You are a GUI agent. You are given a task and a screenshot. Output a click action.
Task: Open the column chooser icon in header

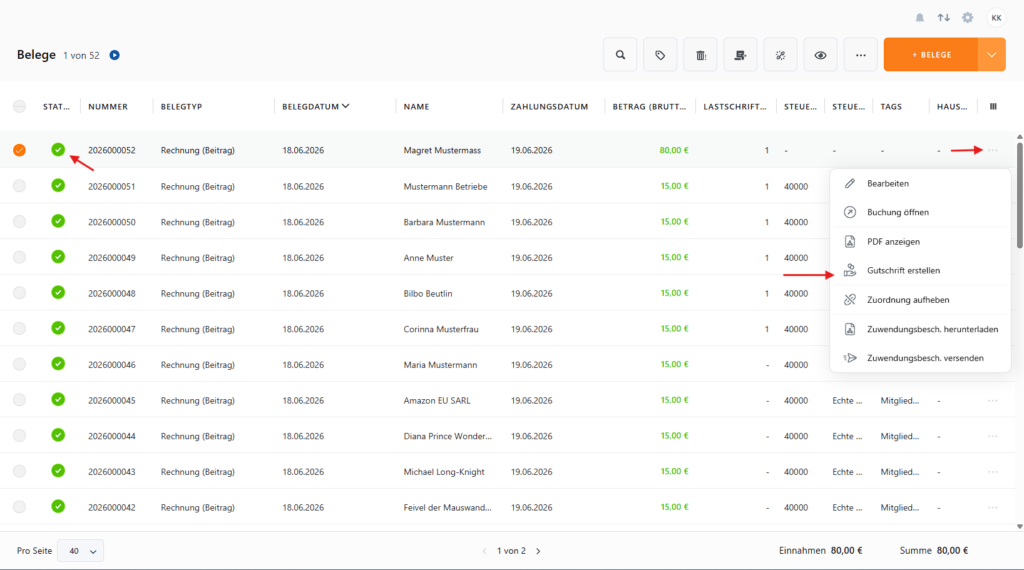click(x=993, y=106)
